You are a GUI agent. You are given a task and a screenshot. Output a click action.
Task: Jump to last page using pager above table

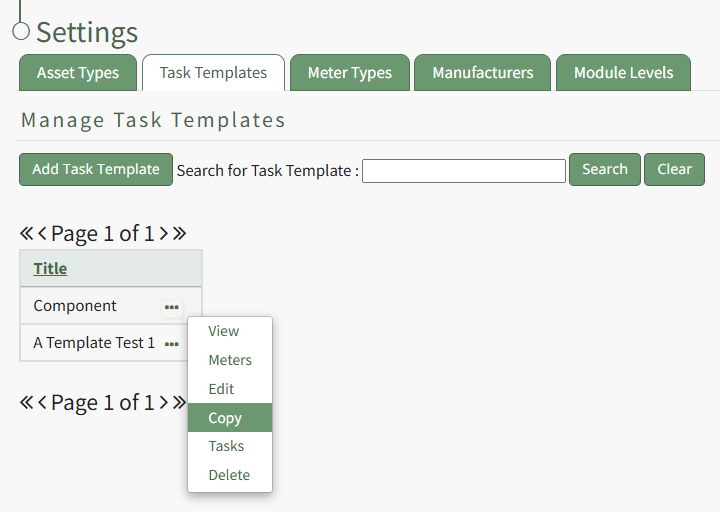179,234
